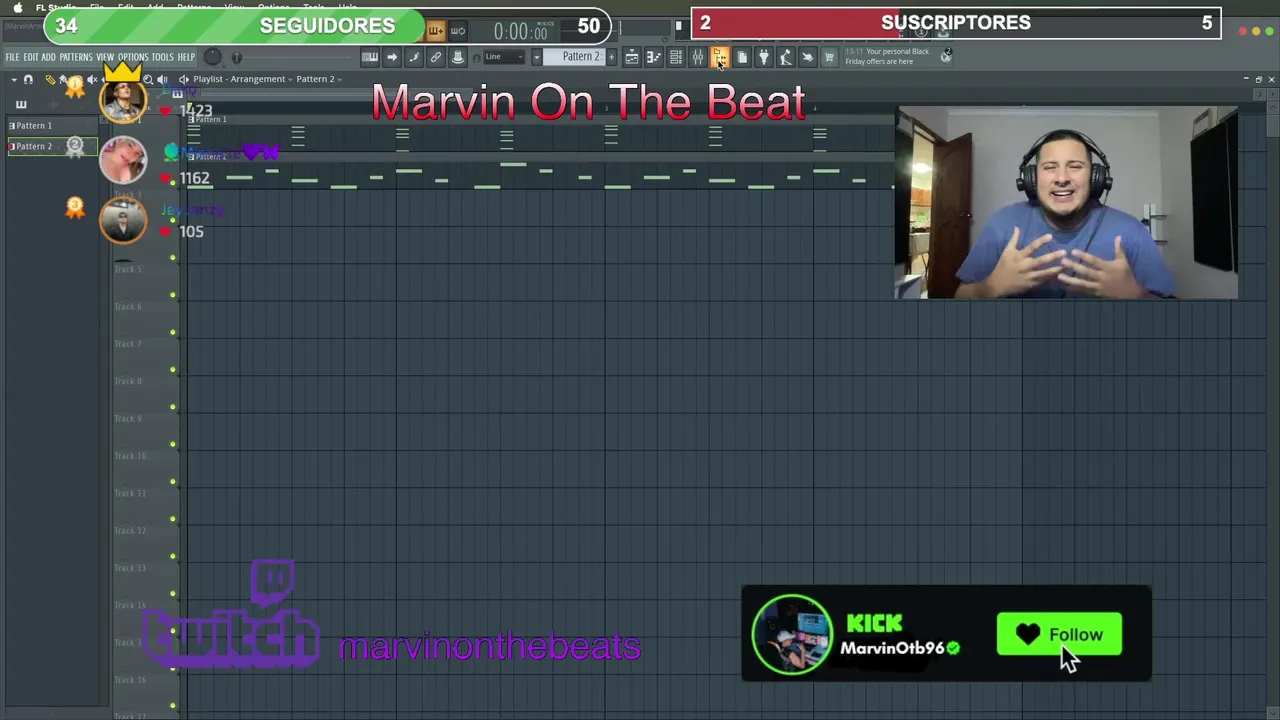
Task: Open the FL Studio macOS menu
Action: (56, 8)
